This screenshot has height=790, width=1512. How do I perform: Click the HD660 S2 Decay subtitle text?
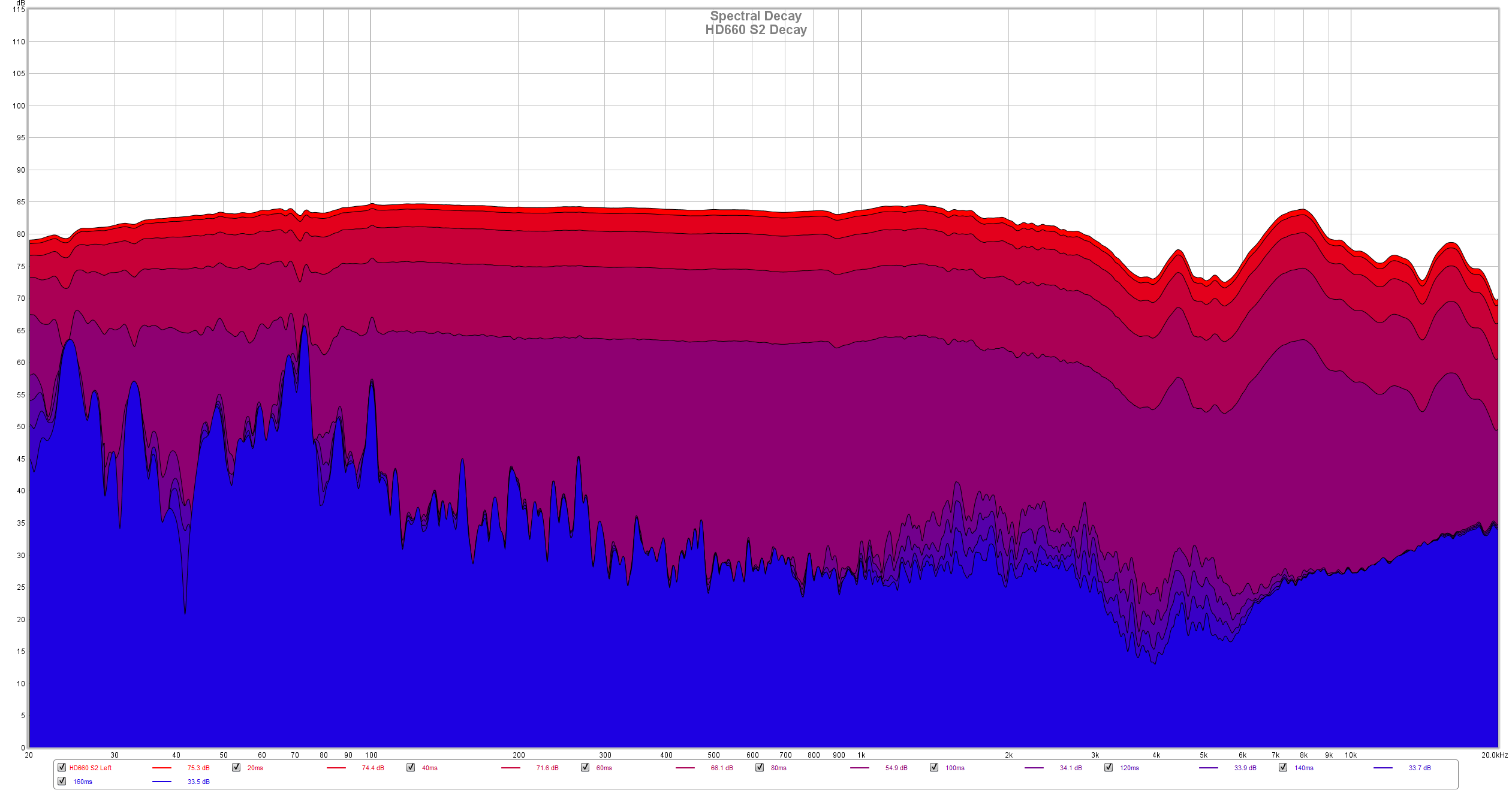[755, 30]
